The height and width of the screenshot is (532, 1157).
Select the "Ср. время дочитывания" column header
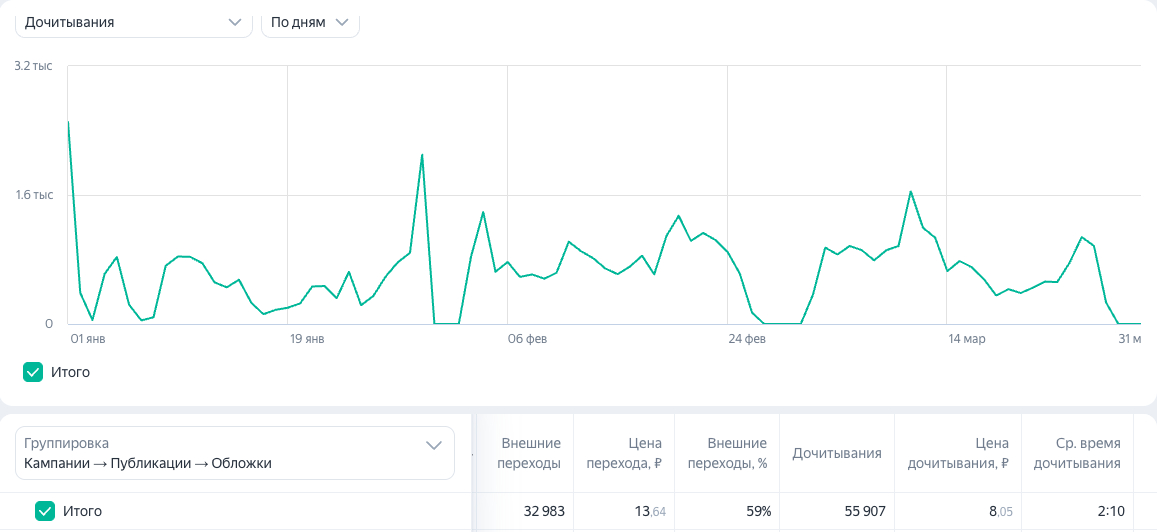pos(1090,453)
